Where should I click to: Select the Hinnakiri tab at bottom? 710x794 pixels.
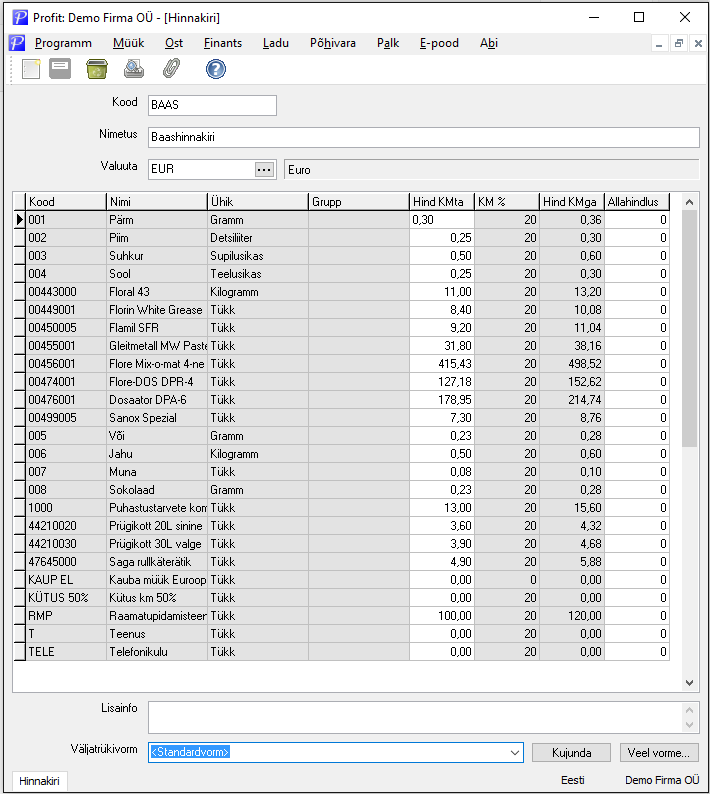40,781
